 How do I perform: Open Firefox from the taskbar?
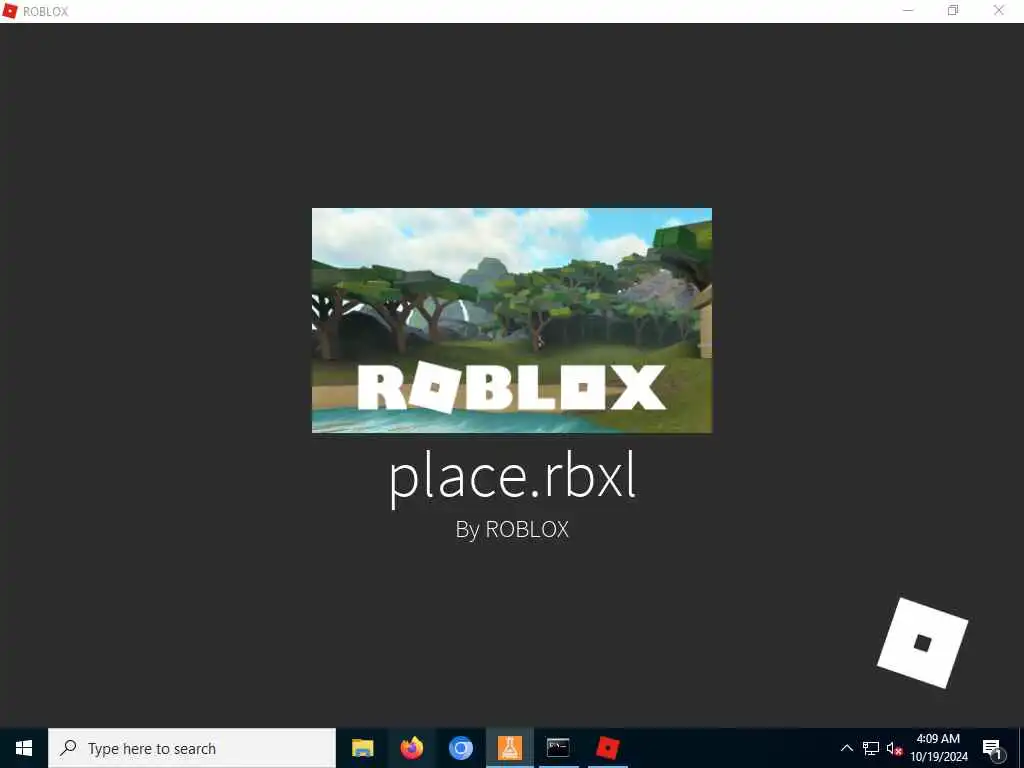pyautogui.click(x=411, y=748)
